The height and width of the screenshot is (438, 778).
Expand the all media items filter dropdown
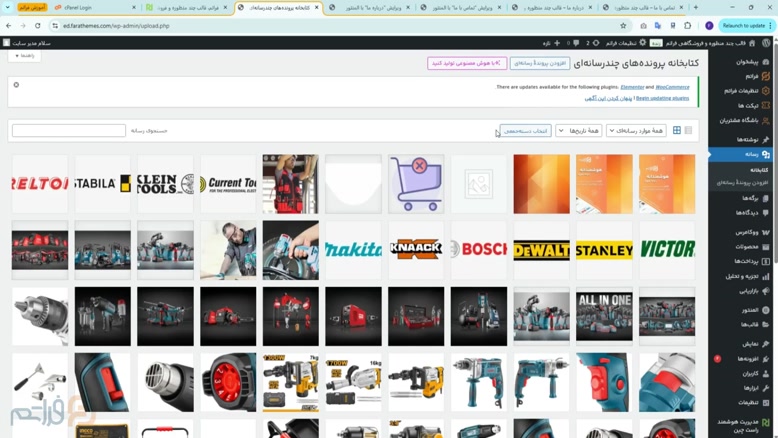click(x=636, y=131)
